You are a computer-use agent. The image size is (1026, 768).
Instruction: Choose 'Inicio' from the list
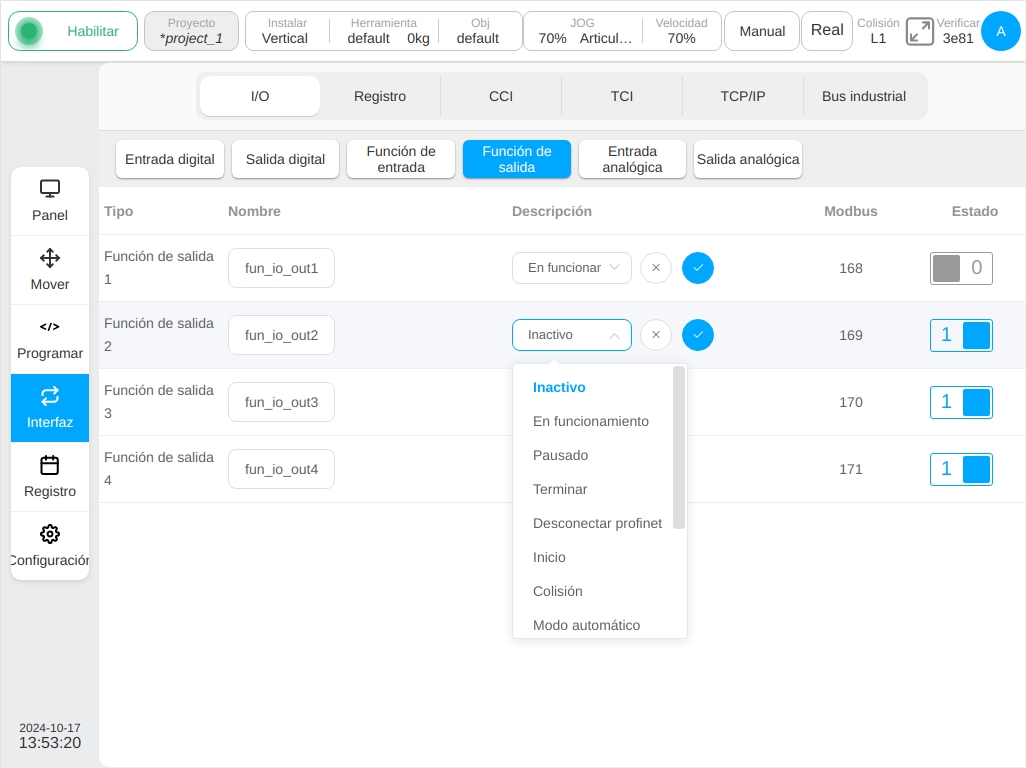coord(593,557)
